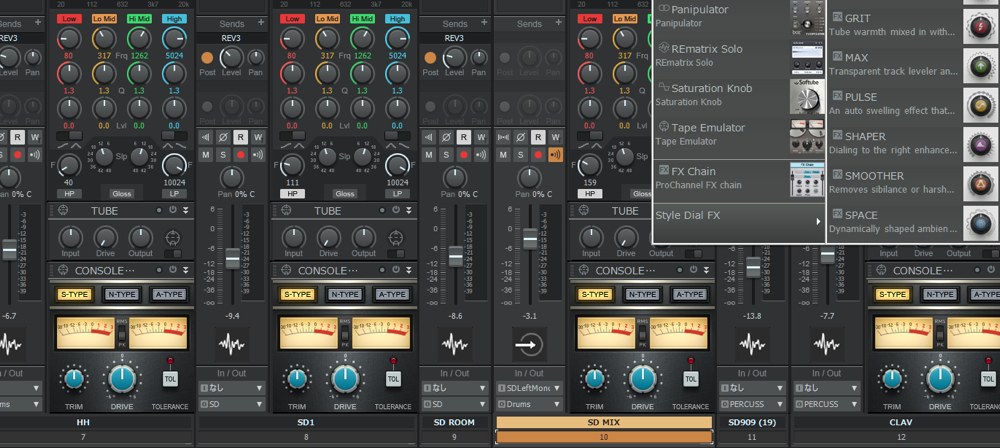1000x448 pixels.
Task: Toggle TOL tolerance switch on SD1 console emulator
Action: (x=393, y=379)
